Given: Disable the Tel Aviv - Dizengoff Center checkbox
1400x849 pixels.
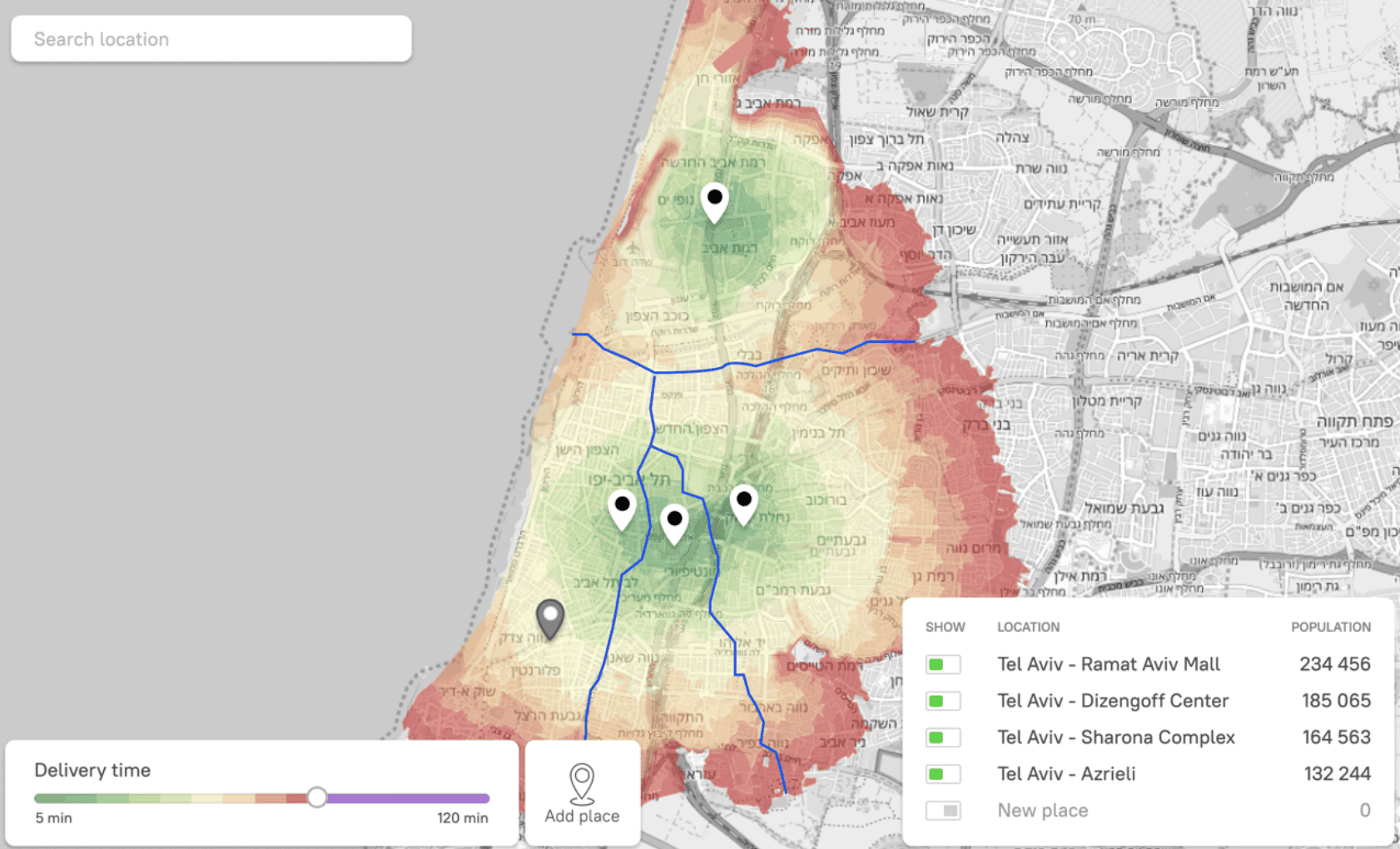Looking at the screenshot, I should pyautogui.click(x=942, y=701).
